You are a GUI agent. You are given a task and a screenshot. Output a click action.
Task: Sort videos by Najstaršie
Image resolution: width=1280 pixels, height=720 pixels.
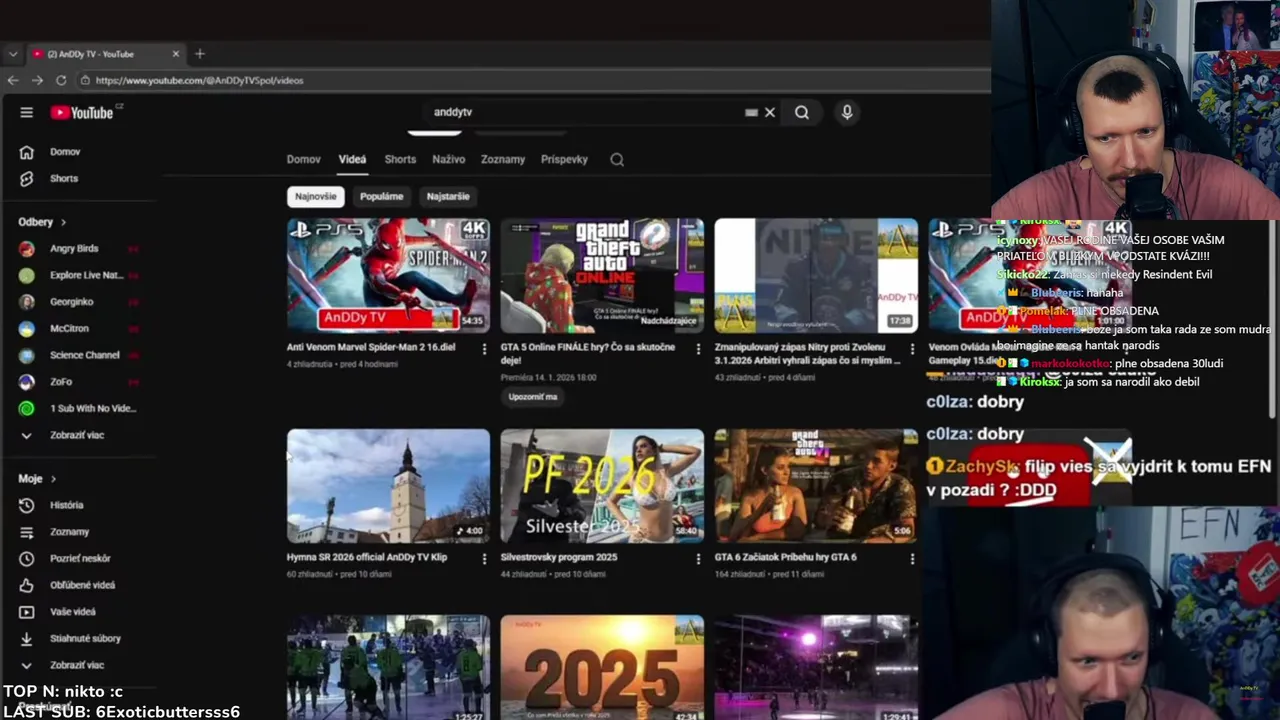coord(448,197)
